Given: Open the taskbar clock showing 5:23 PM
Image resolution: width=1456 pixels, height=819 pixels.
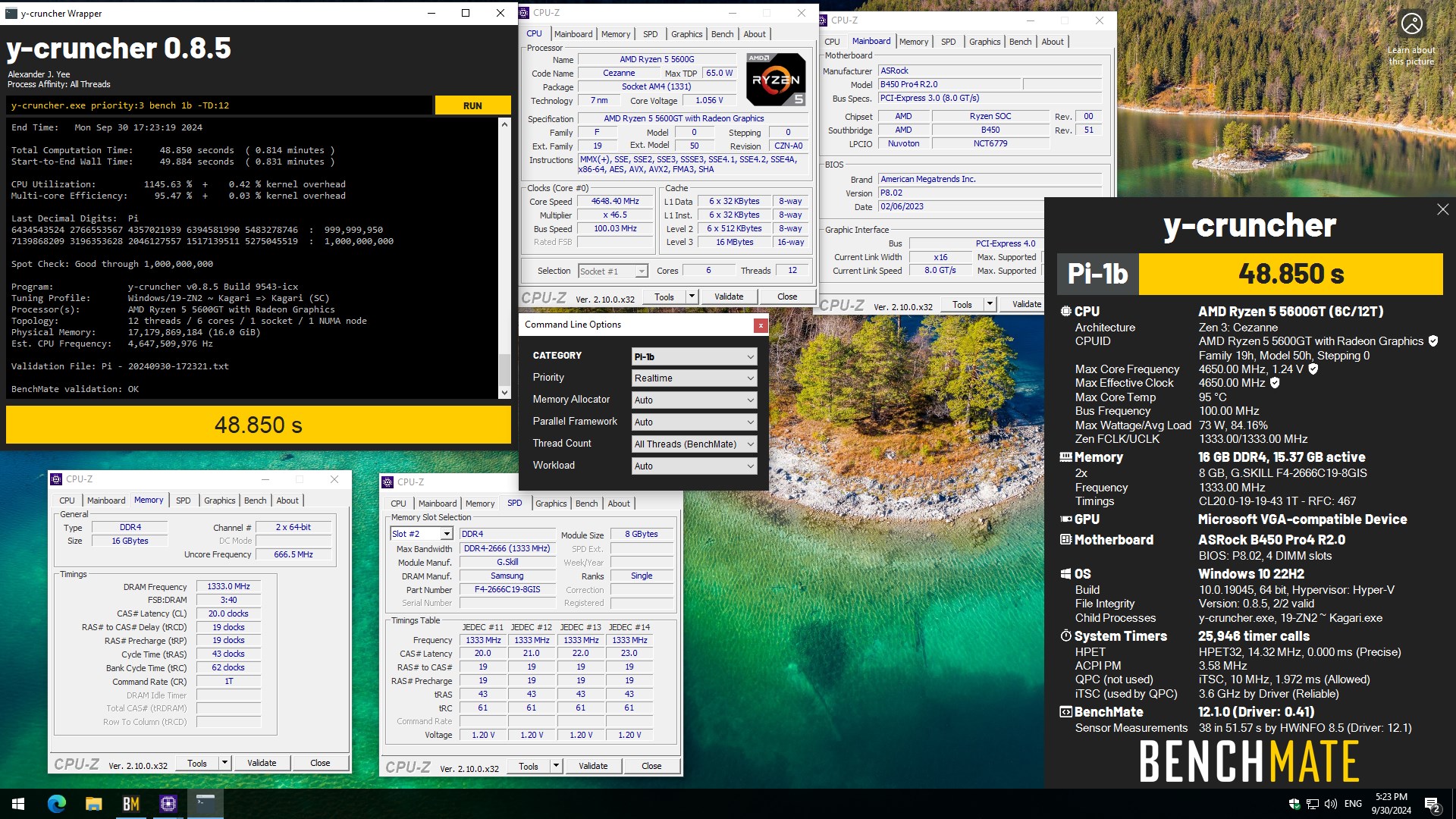Looking at the screenshot, I should [x=1391, y=804].
